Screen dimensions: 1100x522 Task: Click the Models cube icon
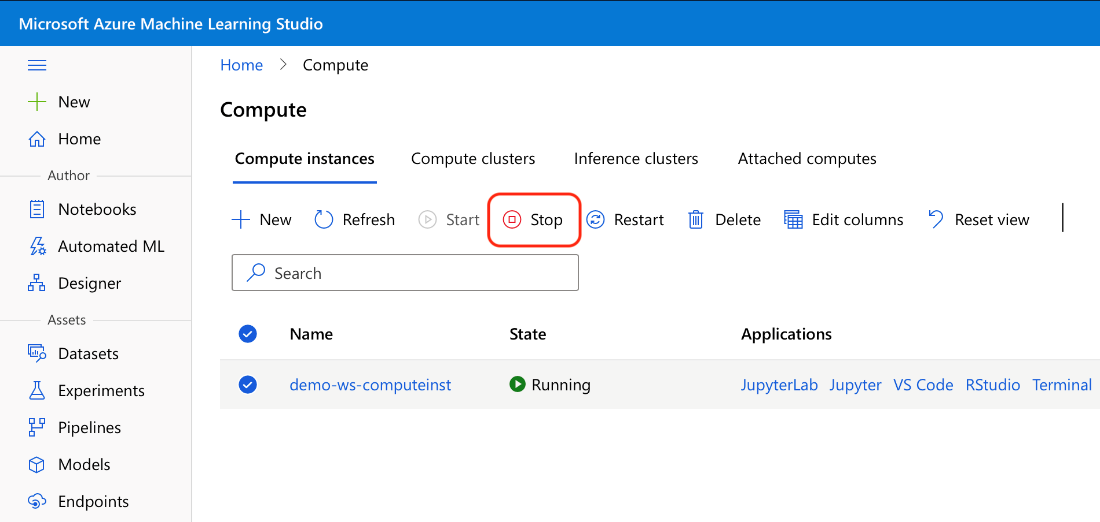pyautogui.click(x=36, y=464)
